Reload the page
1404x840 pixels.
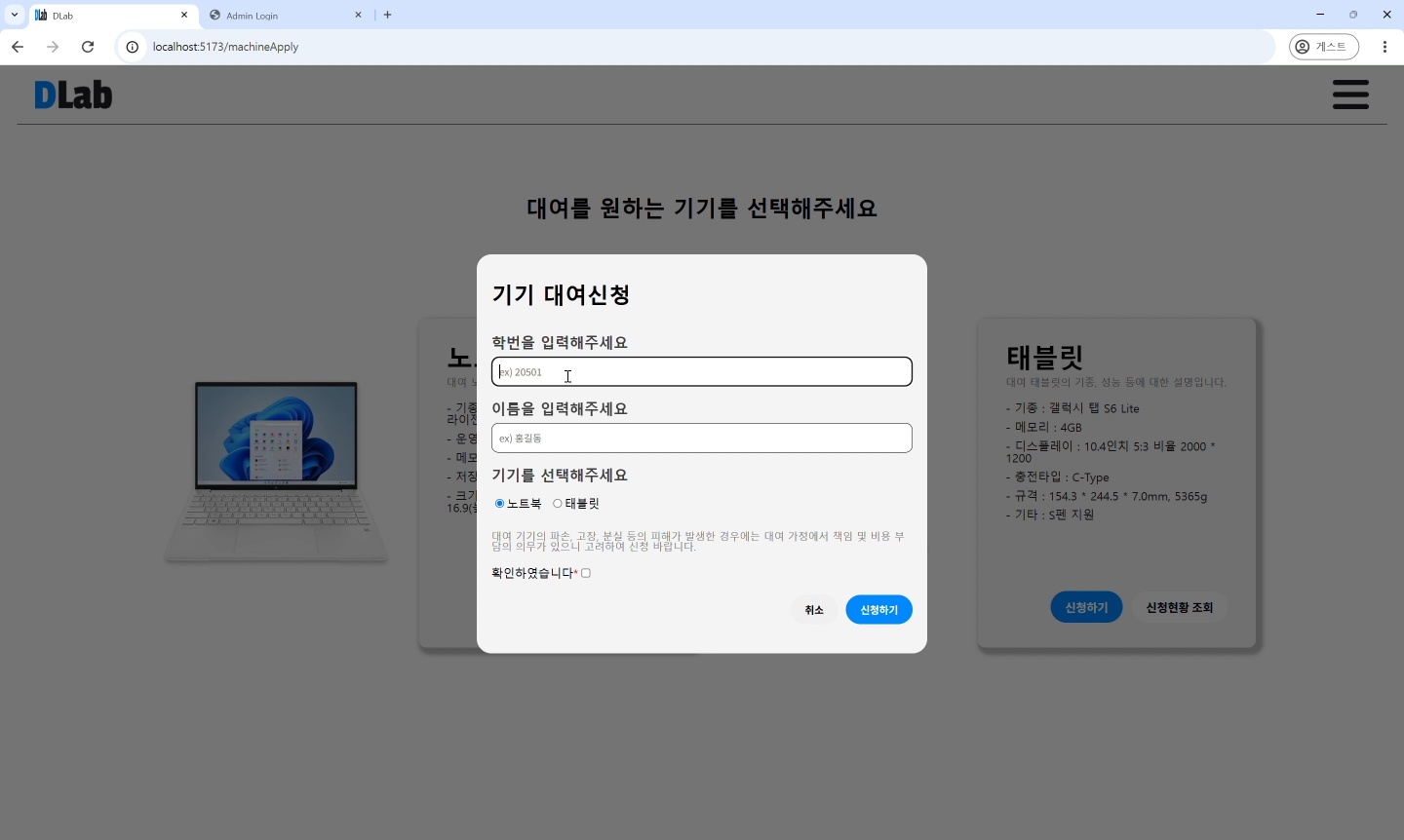[88, 47]
